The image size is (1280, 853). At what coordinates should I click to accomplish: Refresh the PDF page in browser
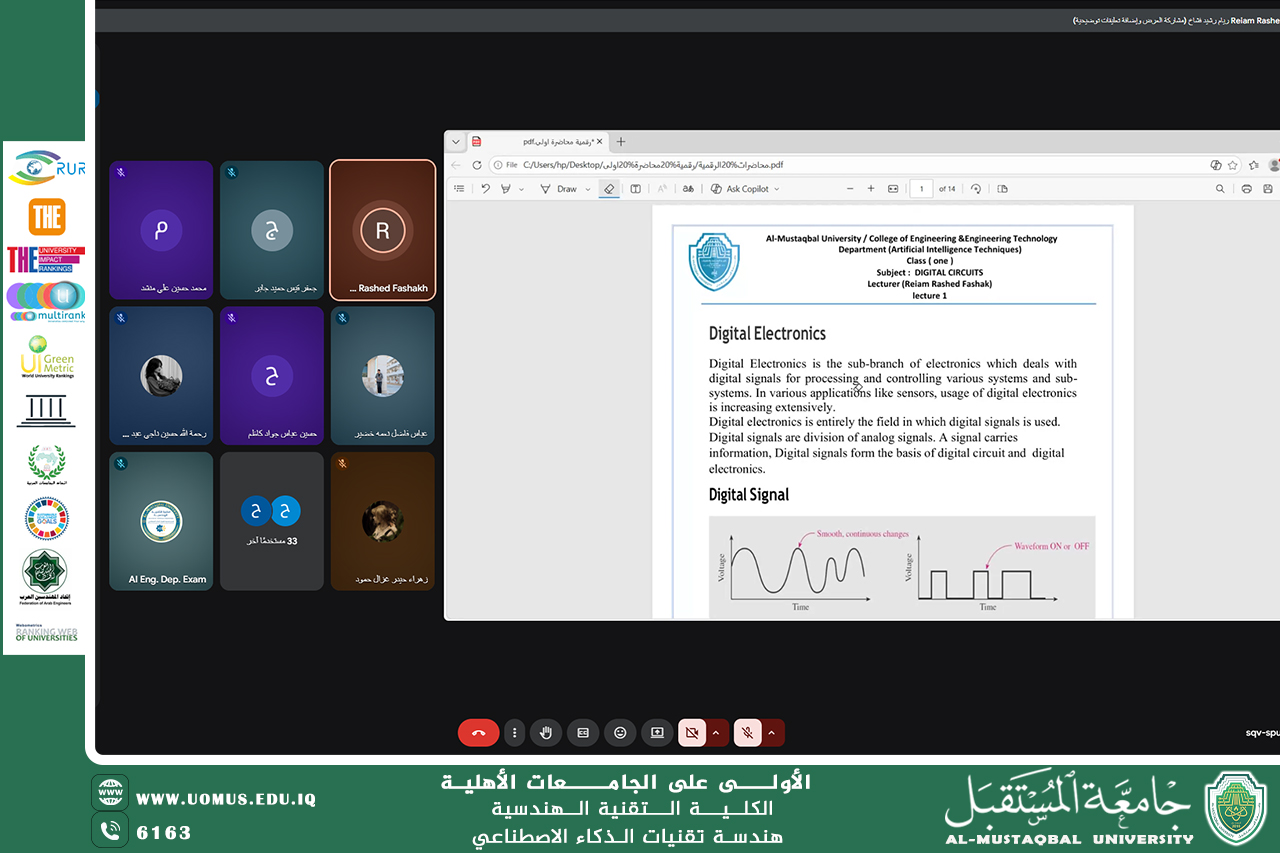(x=477, y=165)
